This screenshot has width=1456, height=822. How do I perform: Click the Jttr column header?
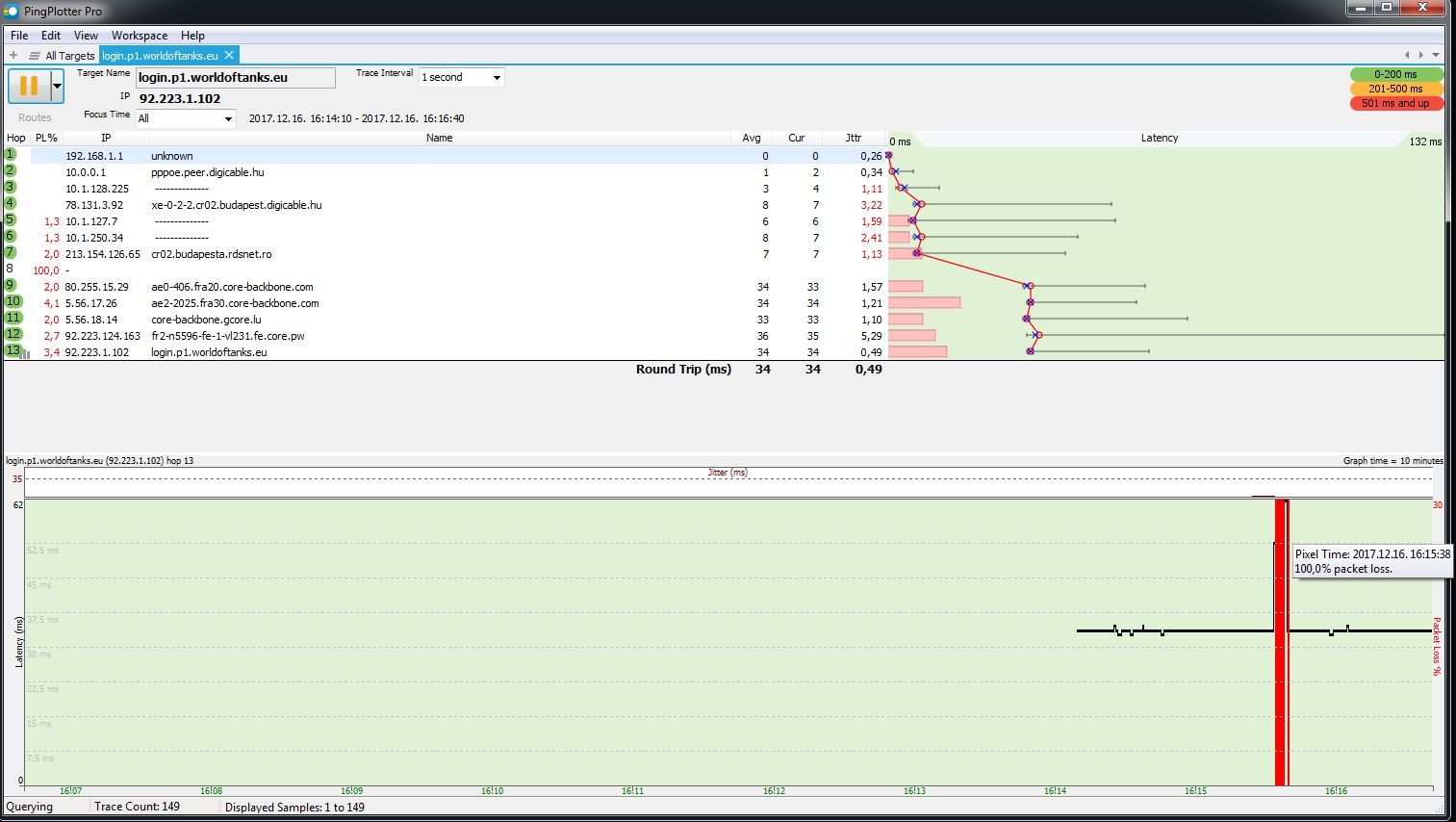(x=854, y=138)
